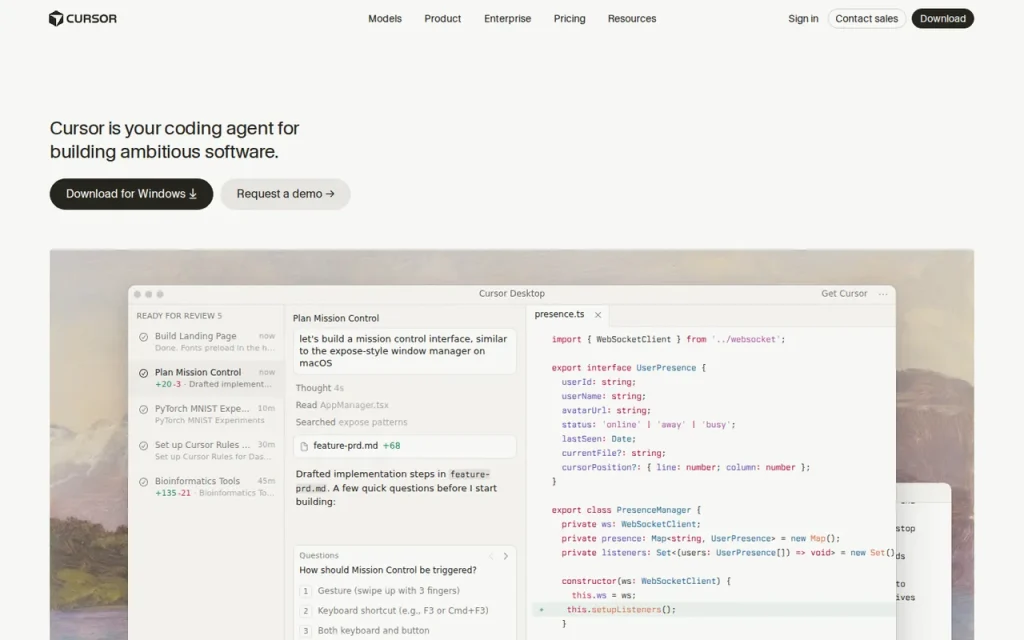The image size is (1024, 640).
Task: Select Build Landing Page task
Action: 208,342
